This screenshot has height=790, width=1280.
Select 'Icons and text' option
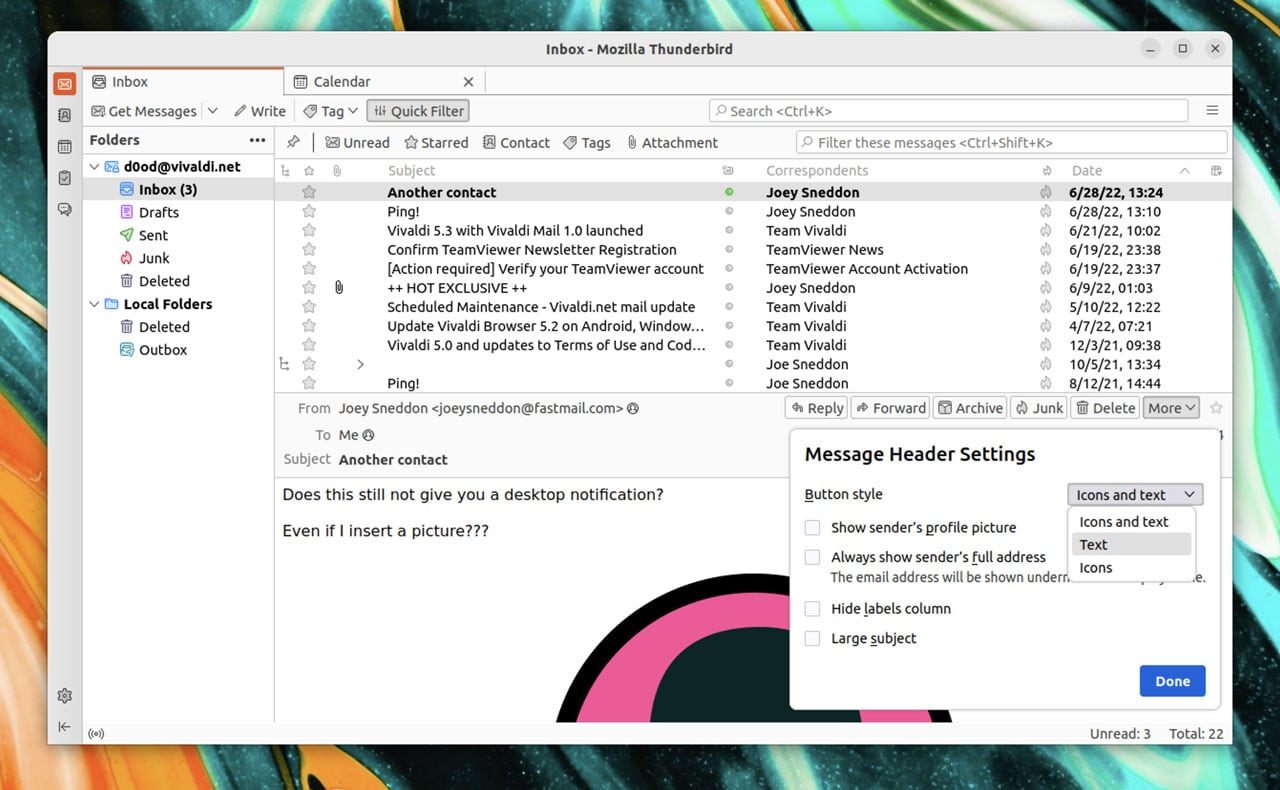tap(1131, 521)
